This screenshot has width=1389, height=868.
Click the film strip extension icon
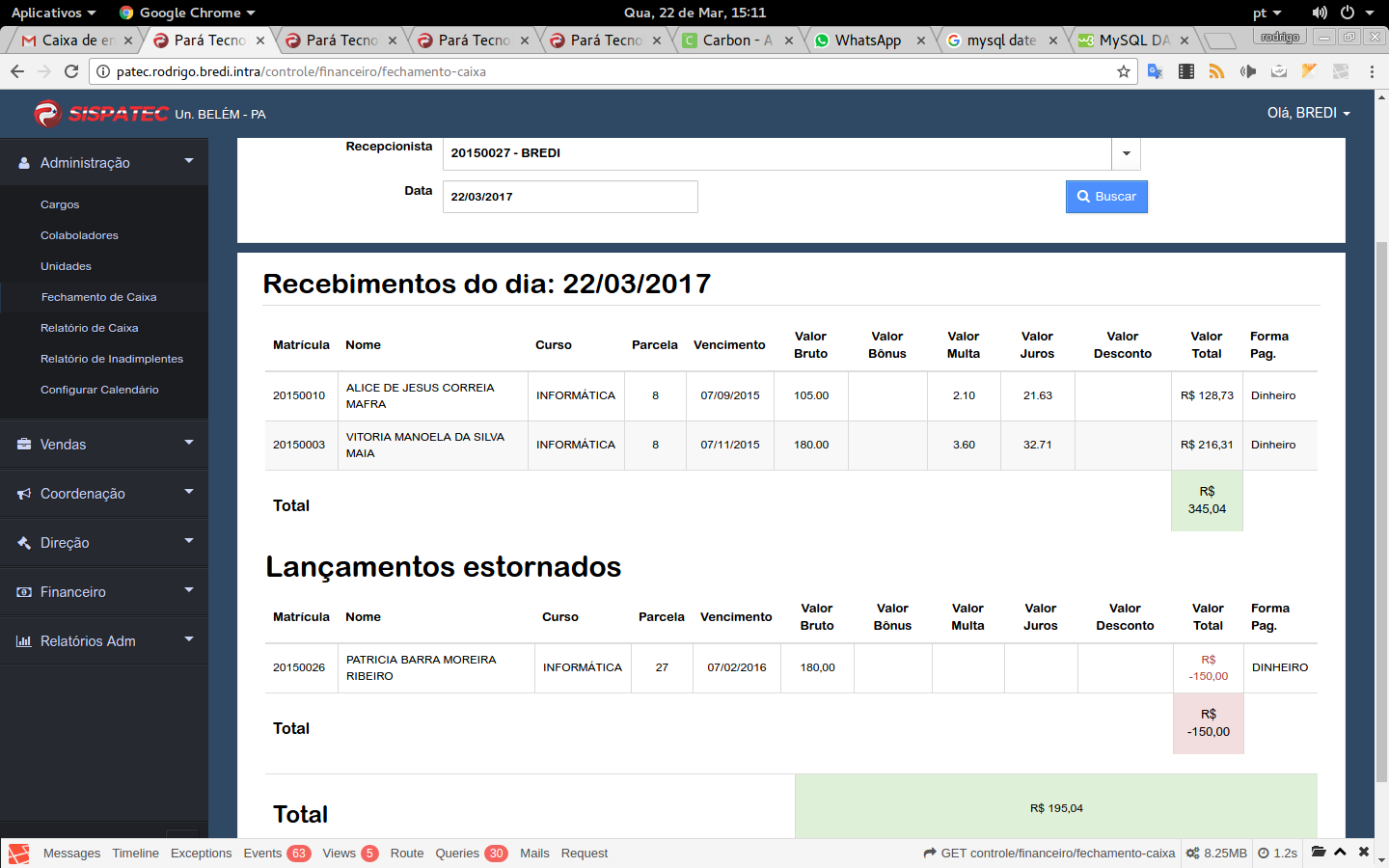(1186, 71)
